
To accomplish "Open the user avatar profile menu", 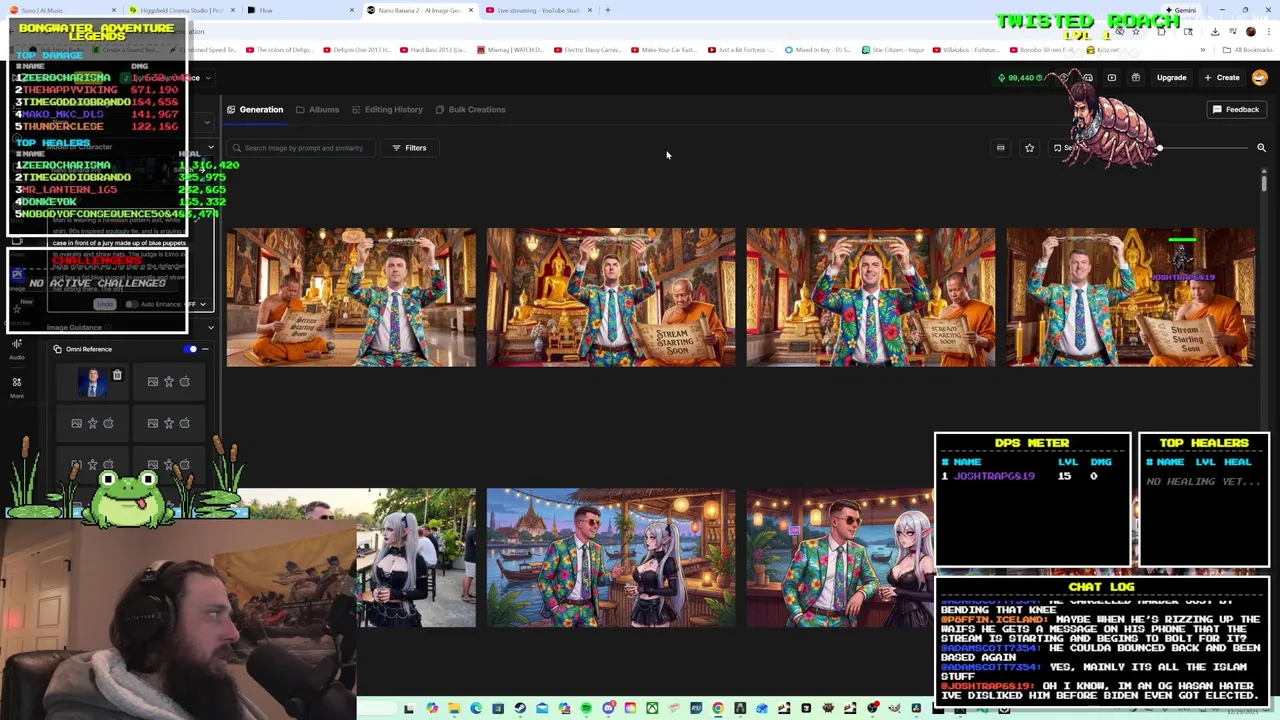I will (x=1259, y=77).
